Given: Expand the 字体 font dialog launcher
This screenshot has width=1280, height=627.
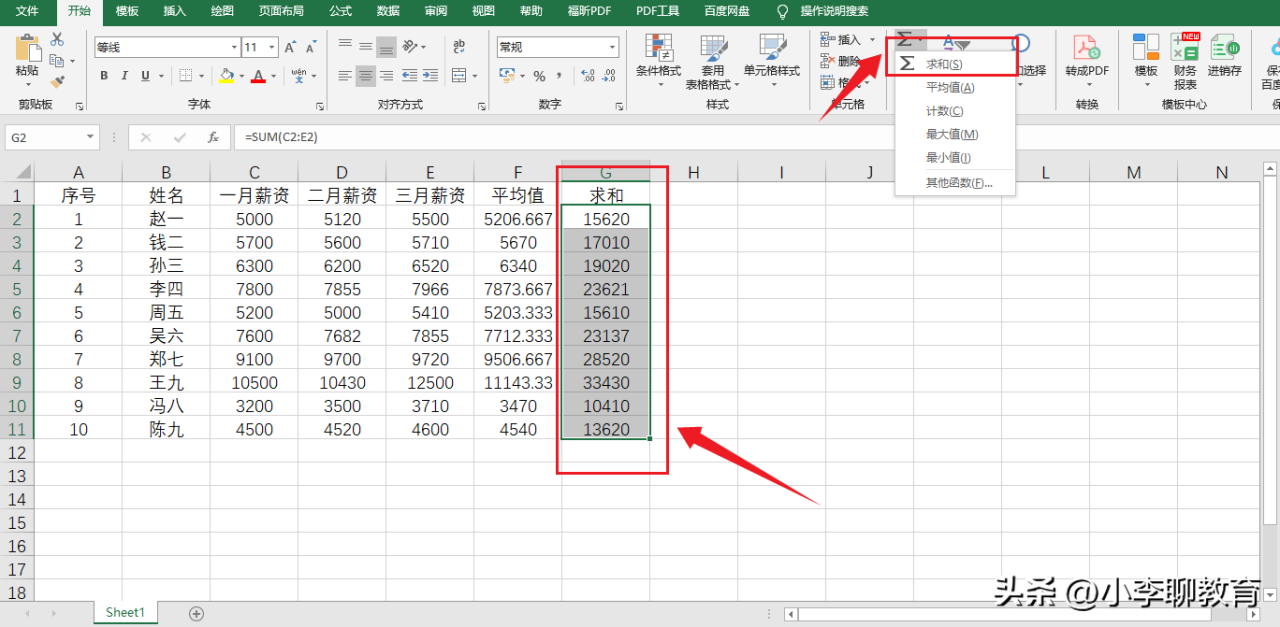Looking at the screenshot, I should [320, 105].
